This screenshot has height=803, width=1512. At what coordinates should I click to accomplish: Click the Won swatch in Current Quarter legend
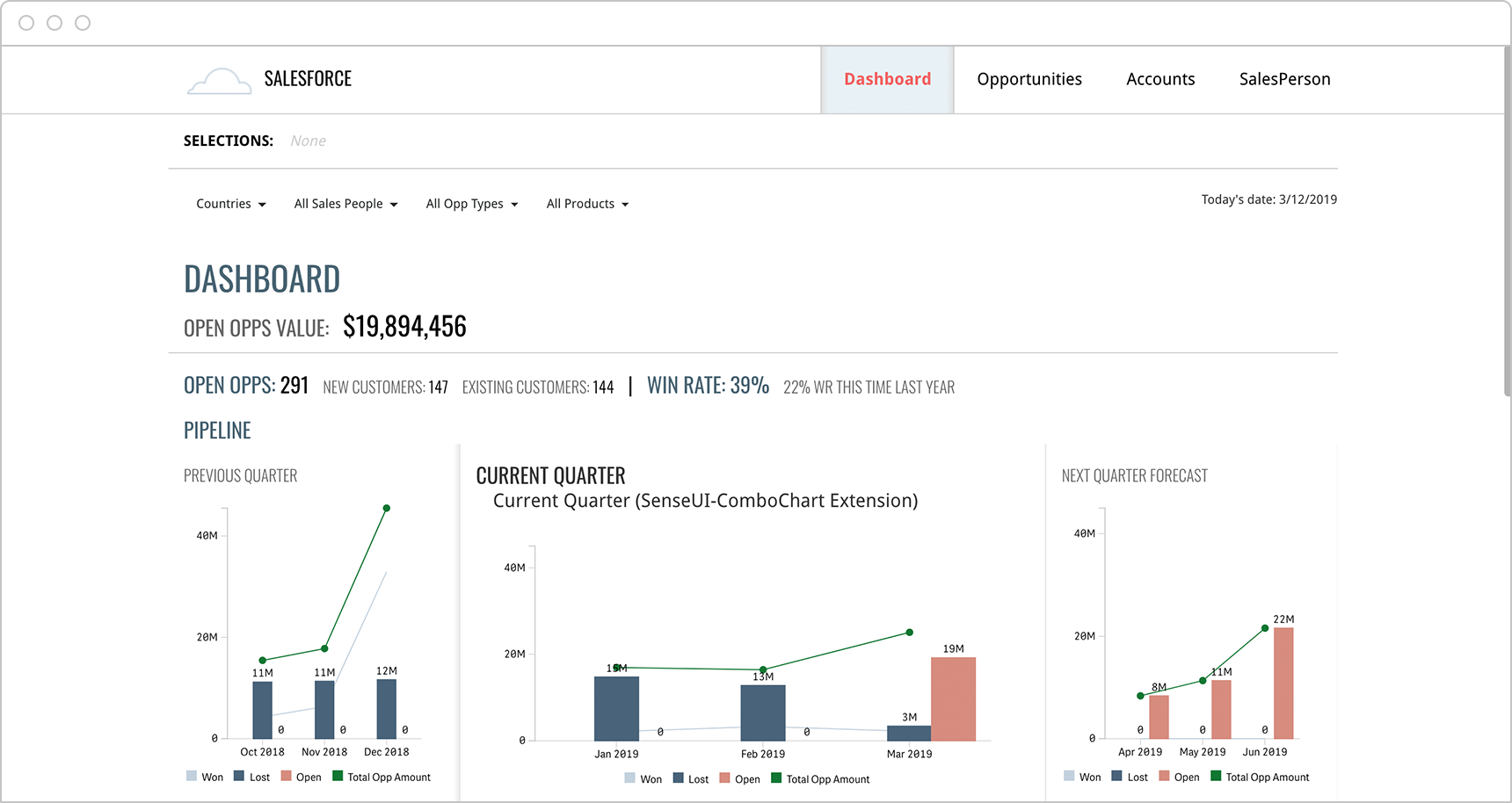(x=630, y=778)
